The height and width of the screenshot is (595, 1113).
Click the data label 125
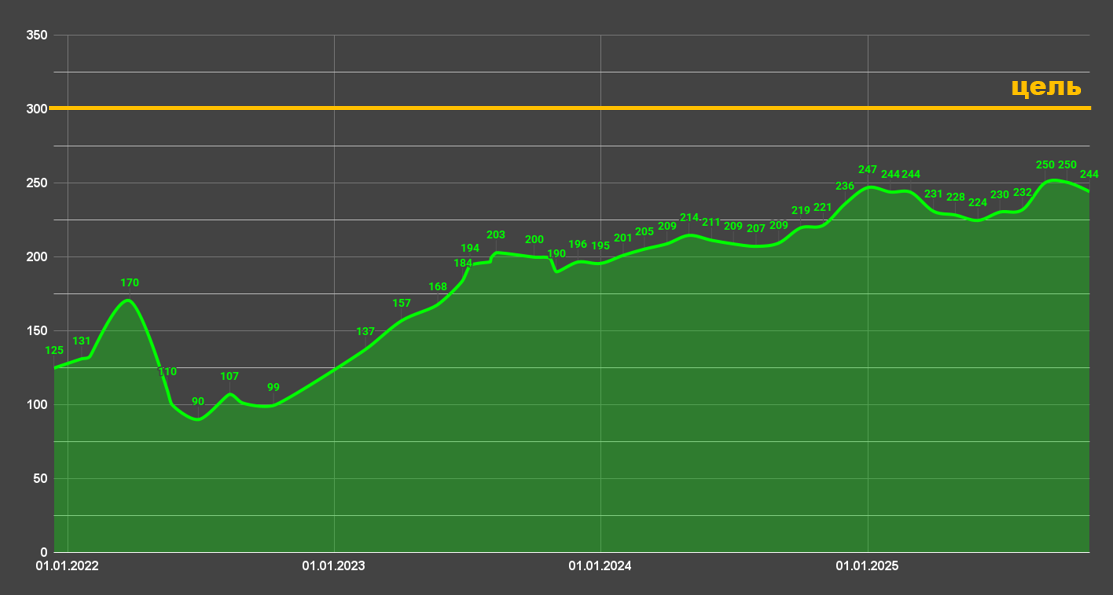54,350
